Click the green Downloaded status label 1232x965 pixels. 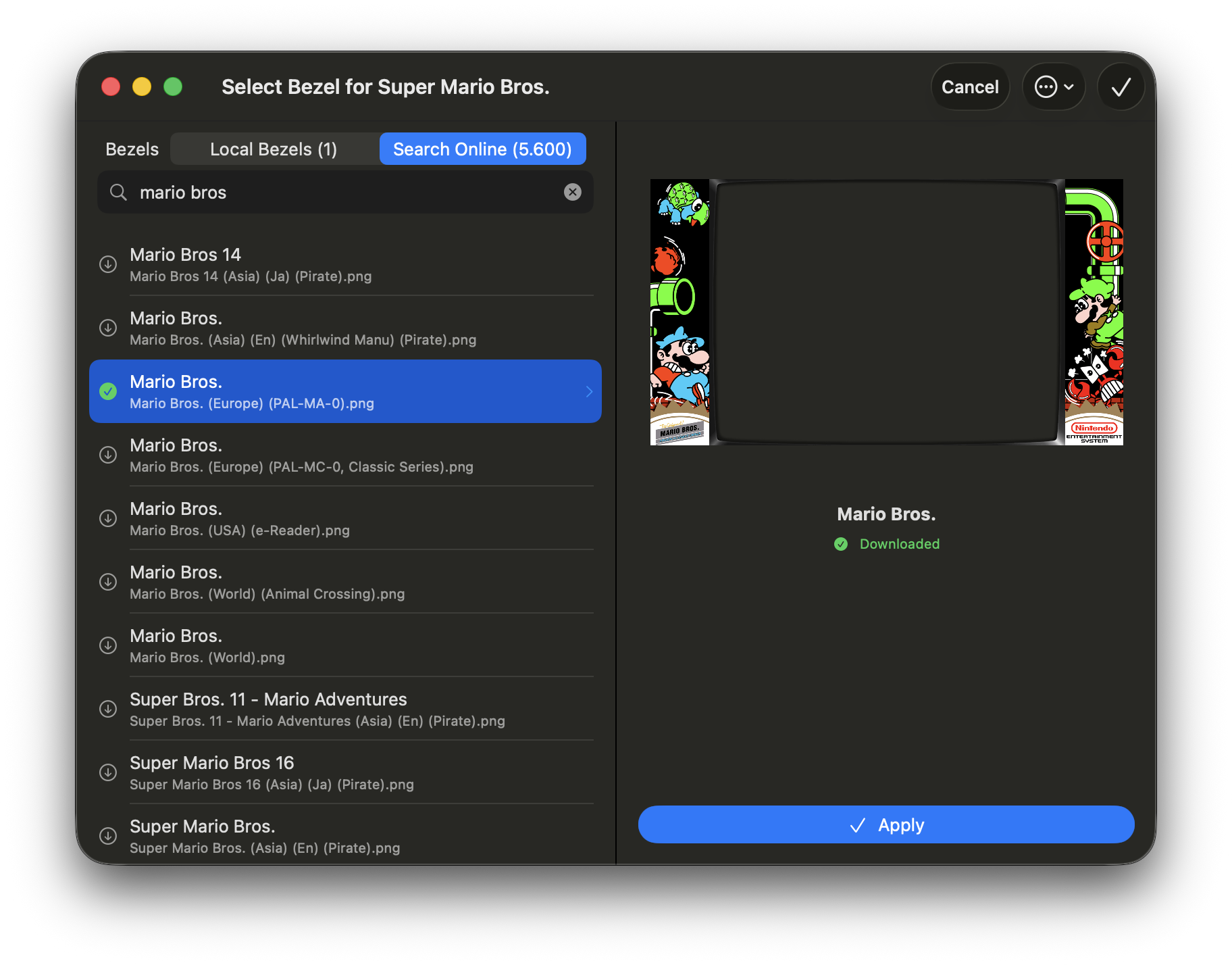point(899,544)
